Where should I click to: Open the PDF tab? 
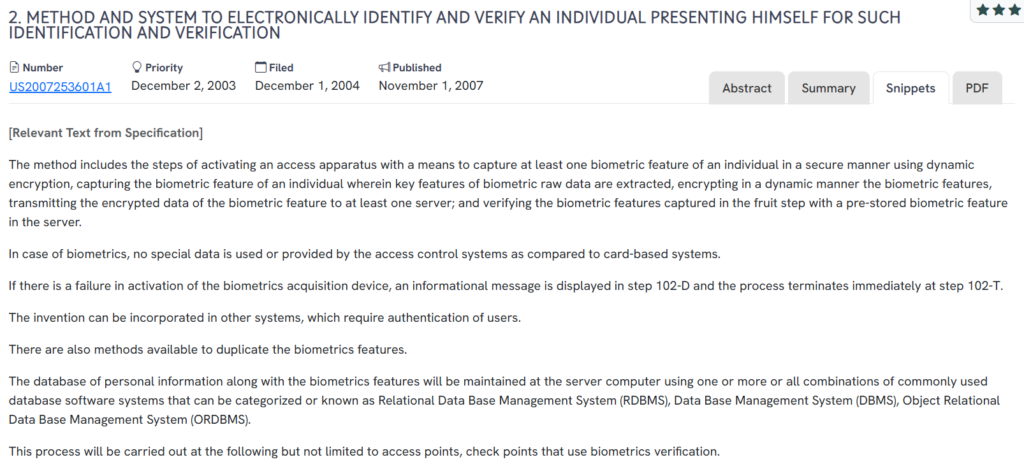pyautogui.click(x=976, y=88)
